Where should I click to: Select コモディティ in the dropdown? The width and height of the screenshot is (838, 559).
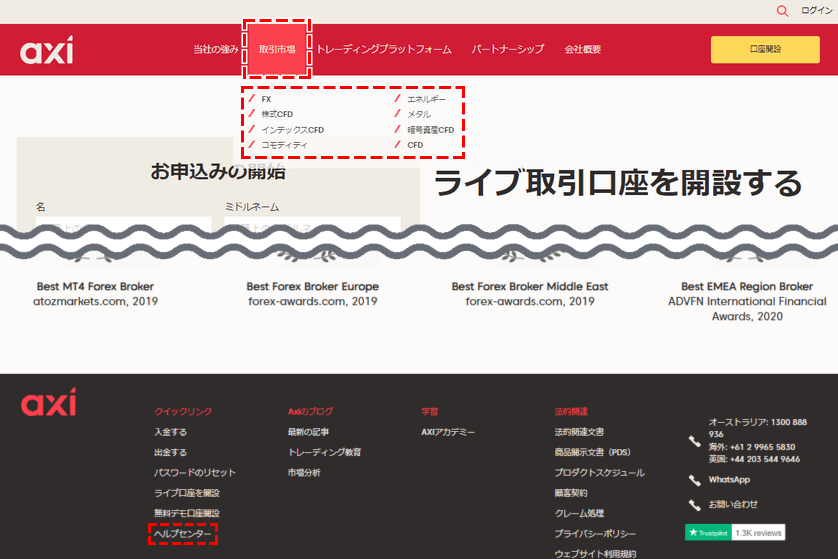284,145
